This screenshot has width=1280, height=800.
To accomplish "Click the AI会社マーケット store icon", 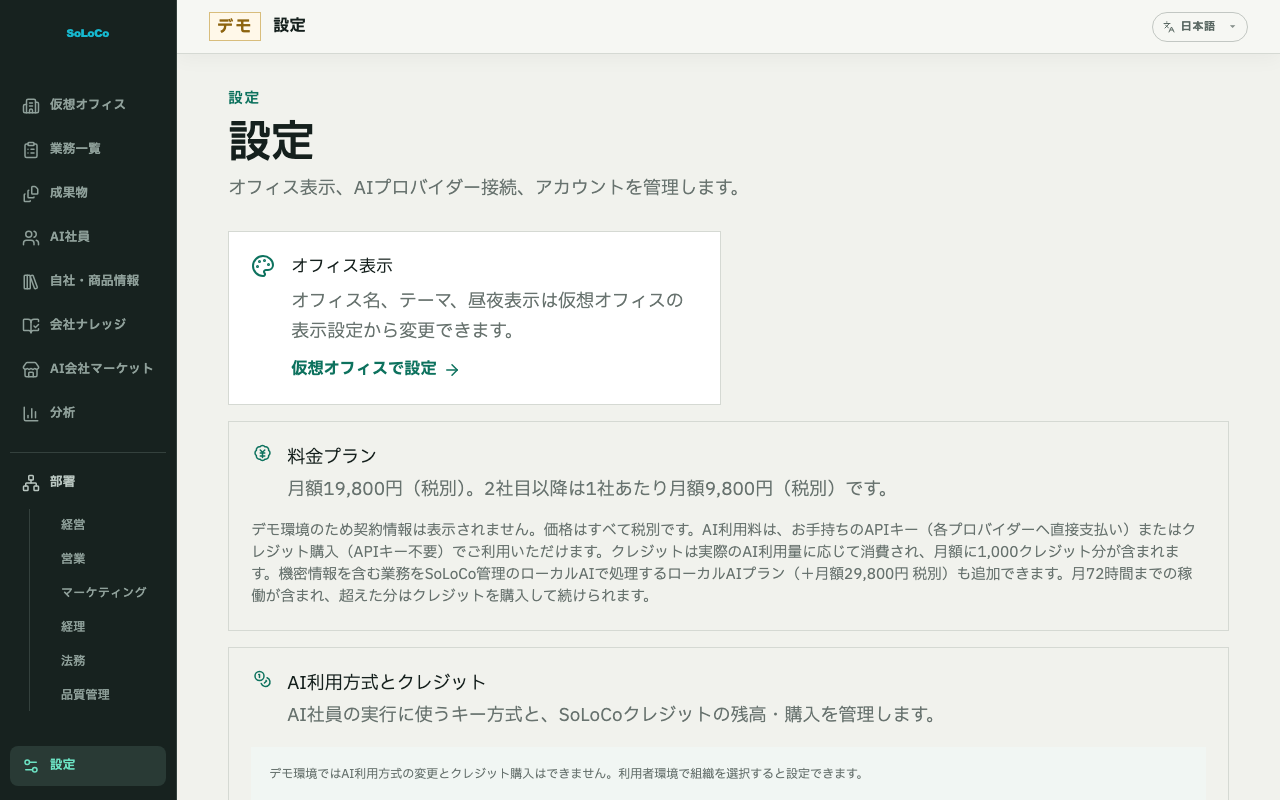I will (31, 369).
